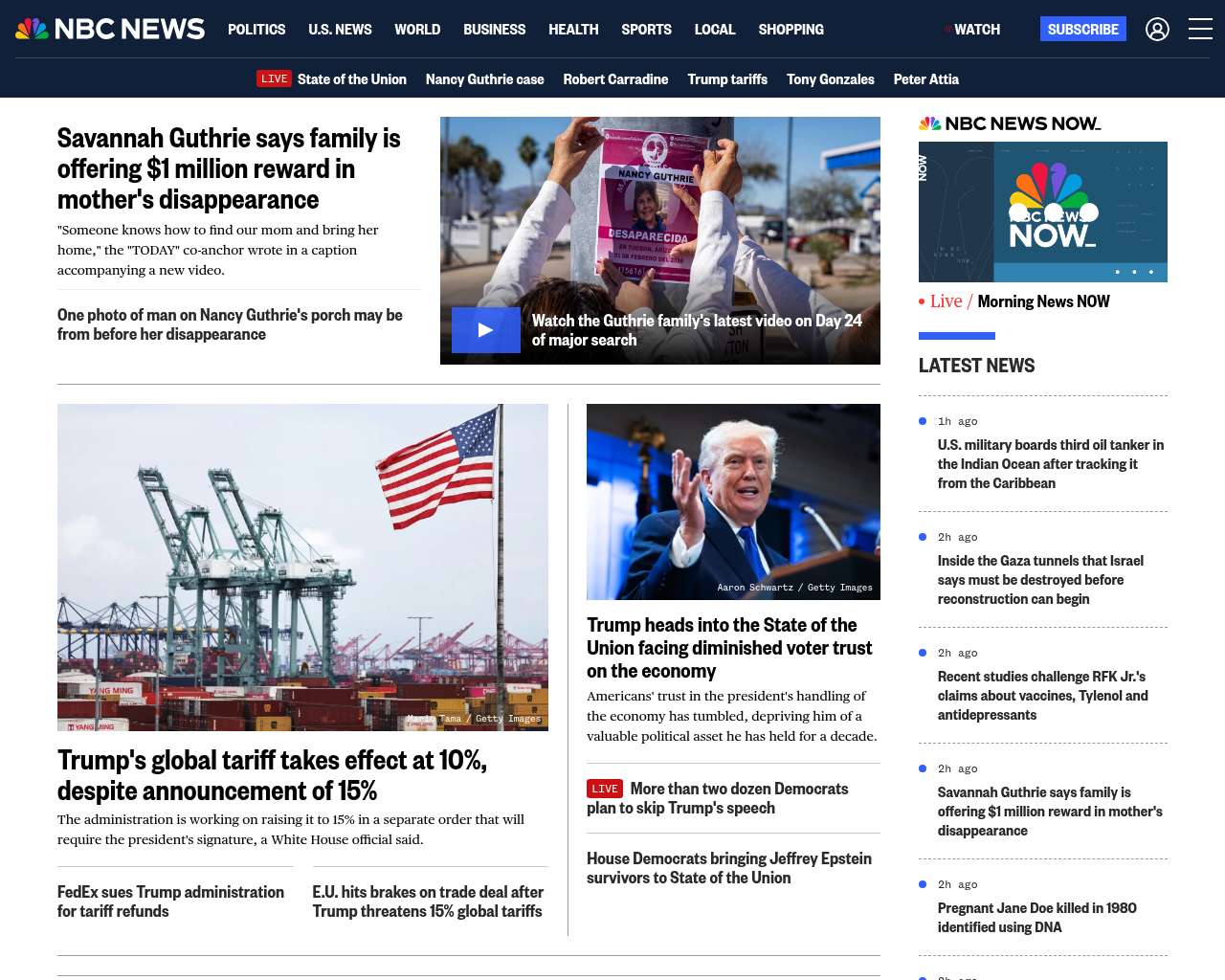Open the hamburger menu in header
Image resolution: width=1225 pixels, height=980 pixels.
1200,30
